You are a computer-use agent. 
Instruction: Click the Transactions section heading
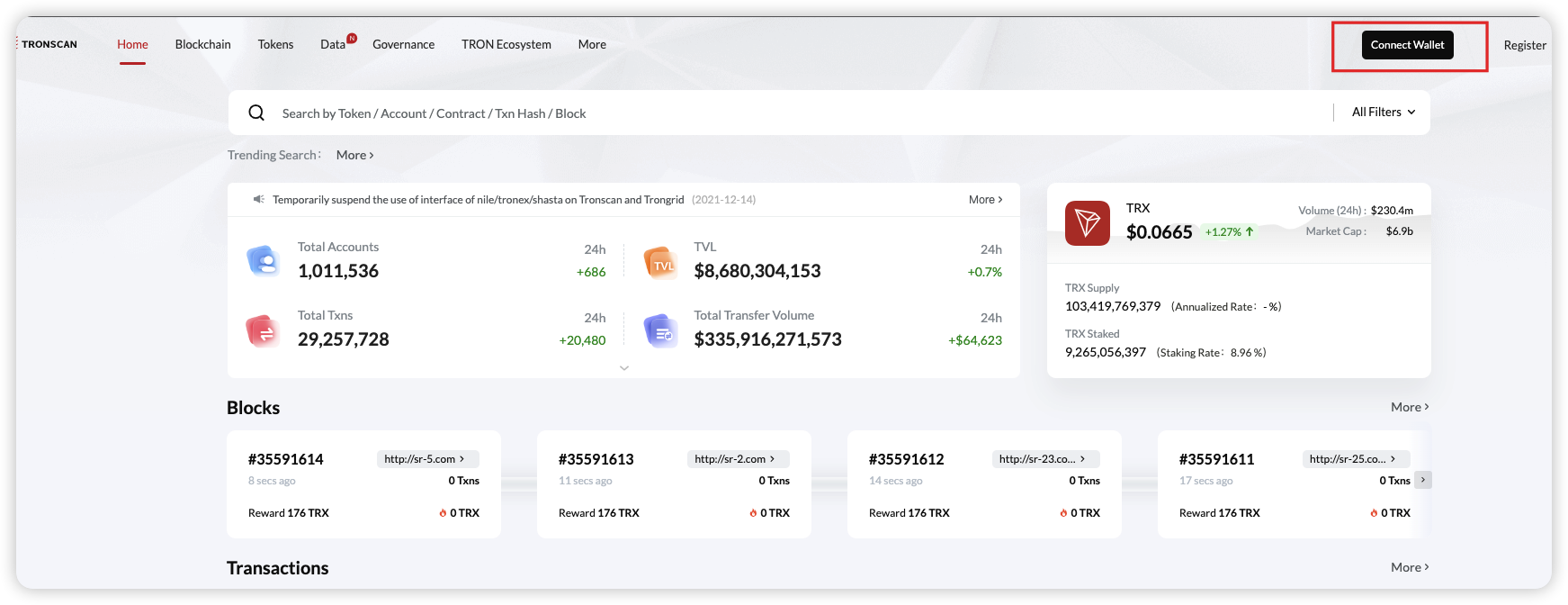277,568
